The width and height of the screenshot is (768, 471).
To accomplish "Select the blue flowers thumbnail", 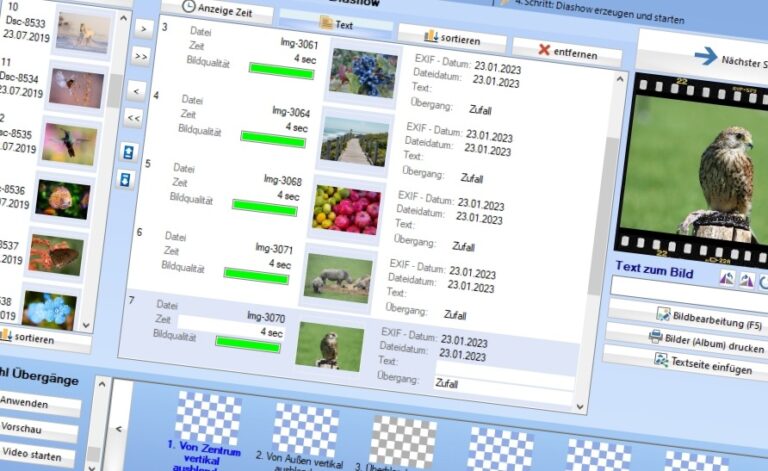I will 49,311.
